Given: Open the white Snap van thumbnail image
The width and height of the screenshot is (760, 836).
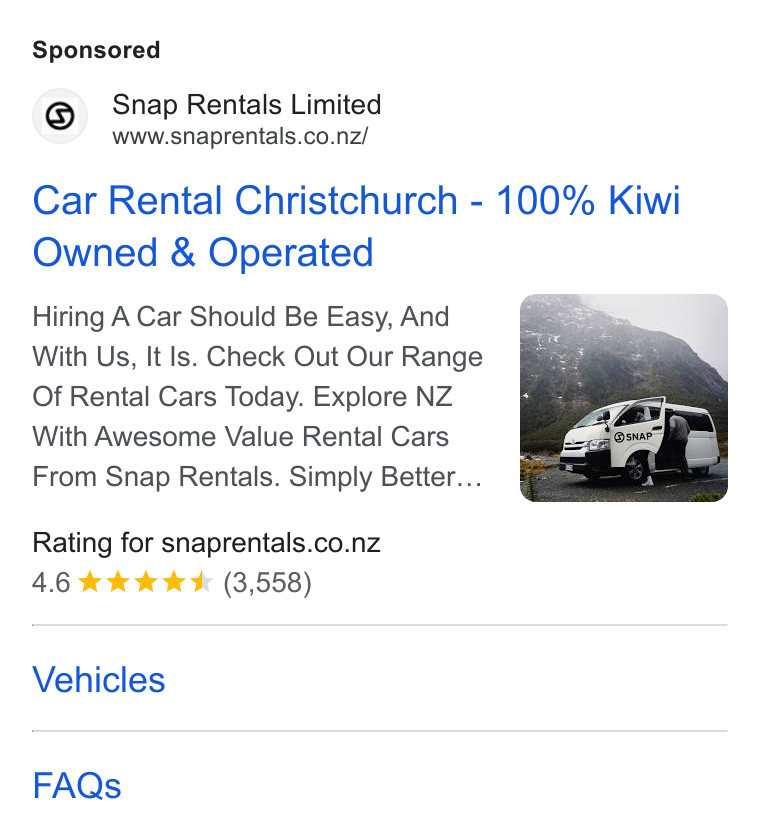Looking at the screenshot, I should (x=623, y=398).
